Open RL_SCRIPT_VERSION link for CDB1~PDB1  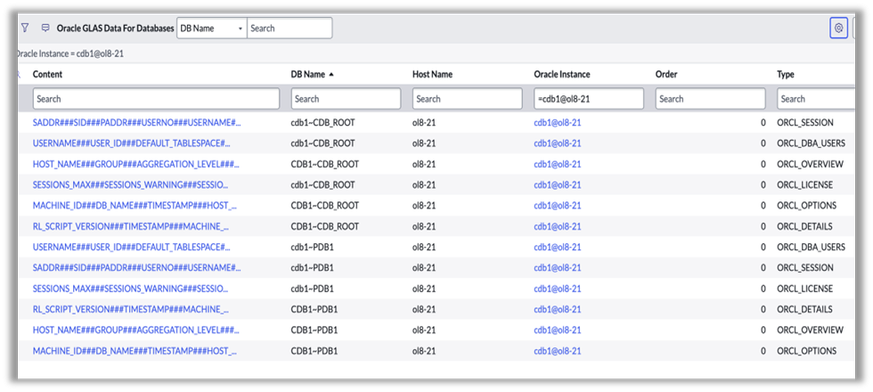tap(130, 309)
